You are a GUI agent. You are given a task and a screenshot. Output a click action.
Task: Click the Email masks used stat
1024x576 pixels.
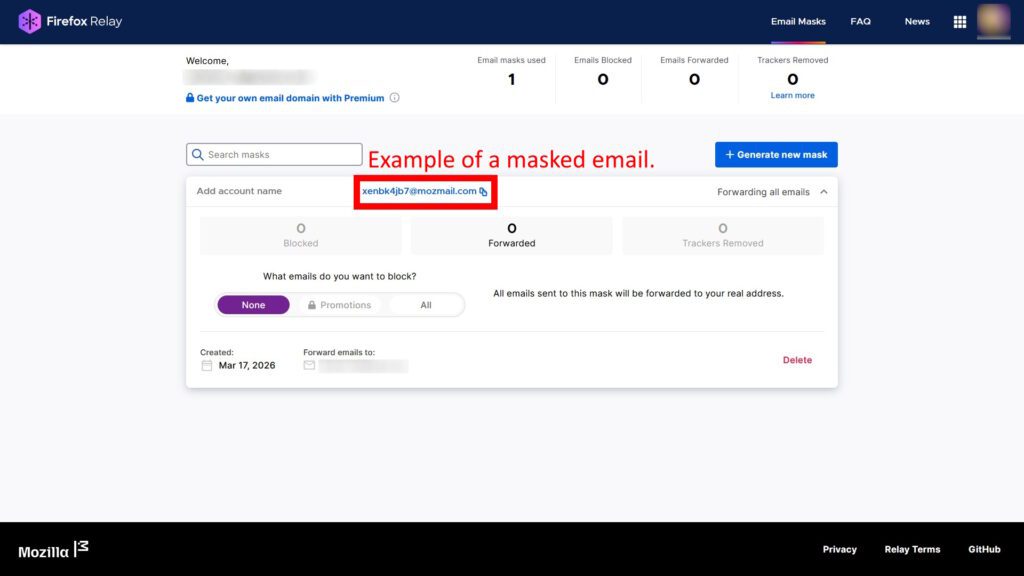click(511, 72)
